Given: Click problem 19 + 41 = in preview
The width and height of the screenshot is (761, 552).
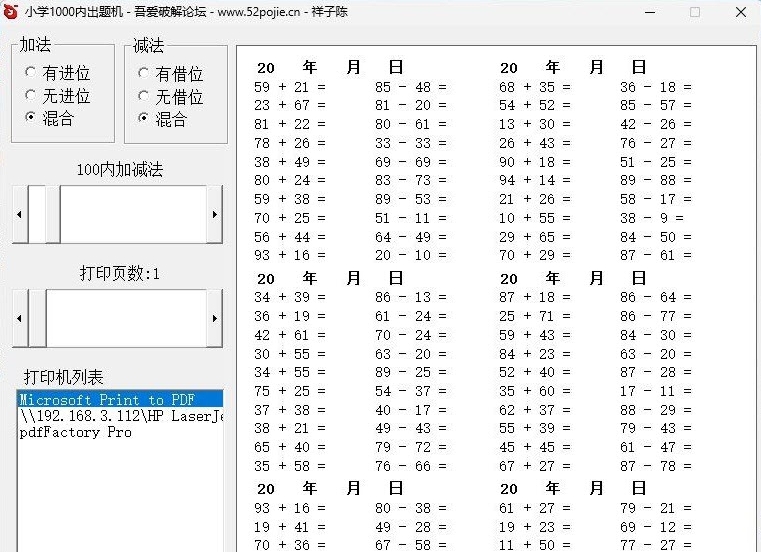Looking at the screenshot, I should point(290,527).
